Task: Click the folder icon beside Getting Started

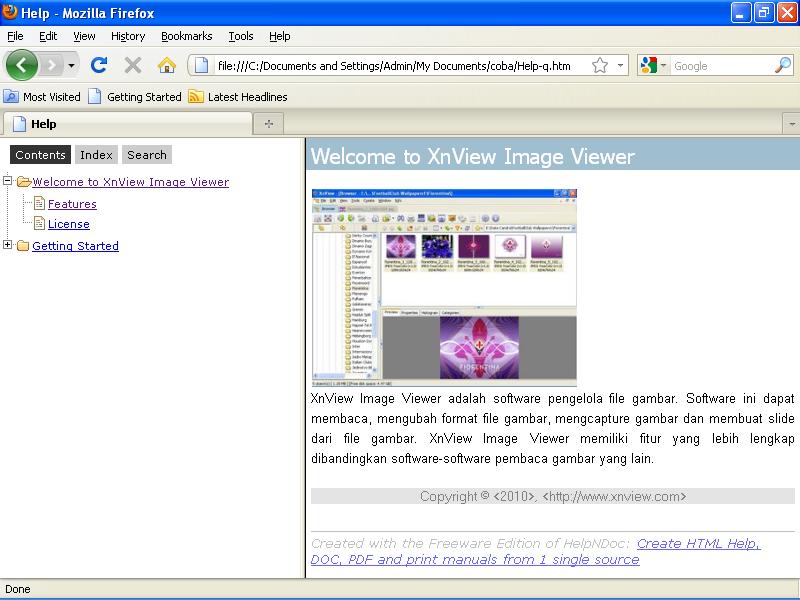Action: (x=22, y=246)
